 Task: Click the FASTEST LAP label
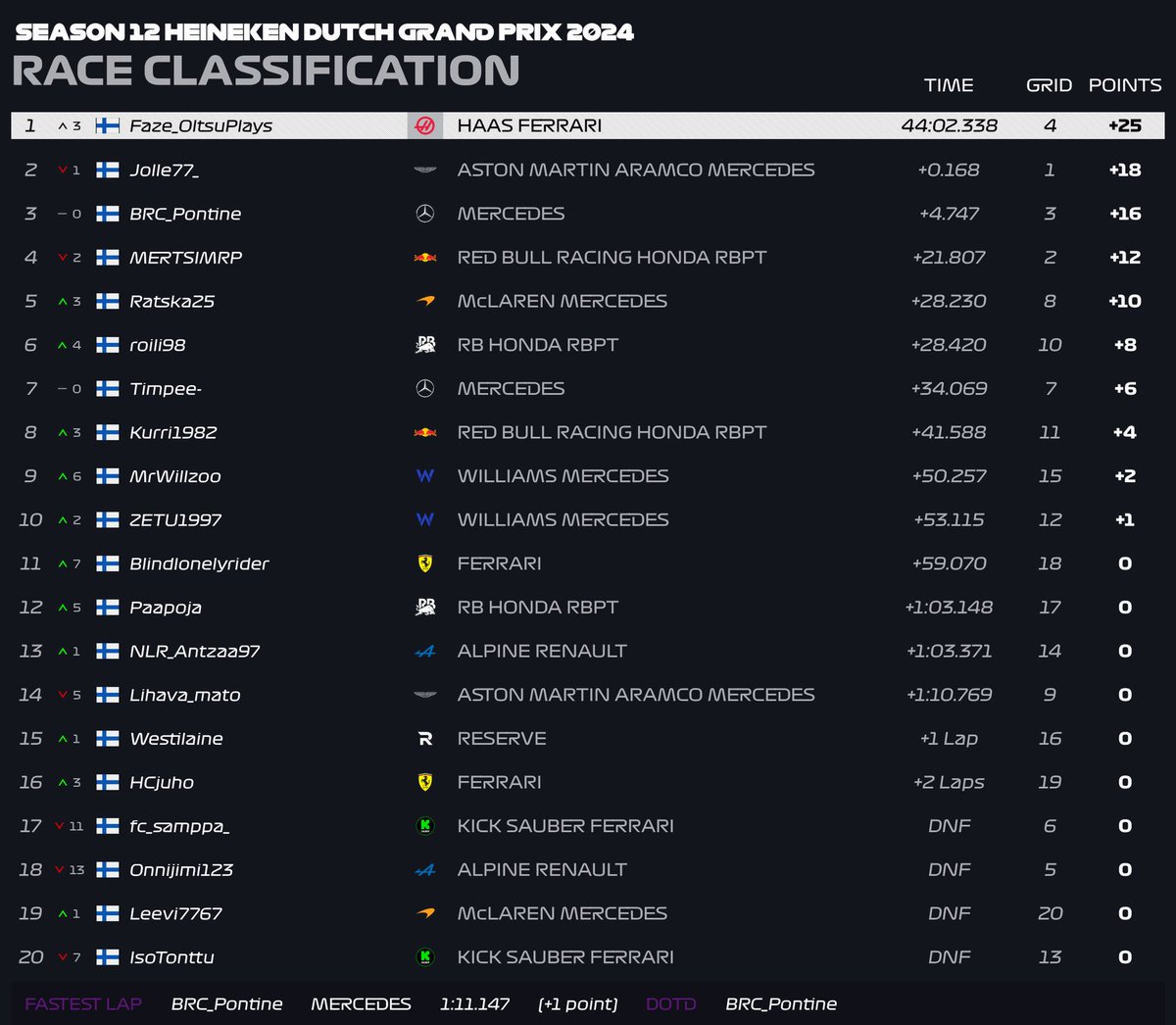83,1004
